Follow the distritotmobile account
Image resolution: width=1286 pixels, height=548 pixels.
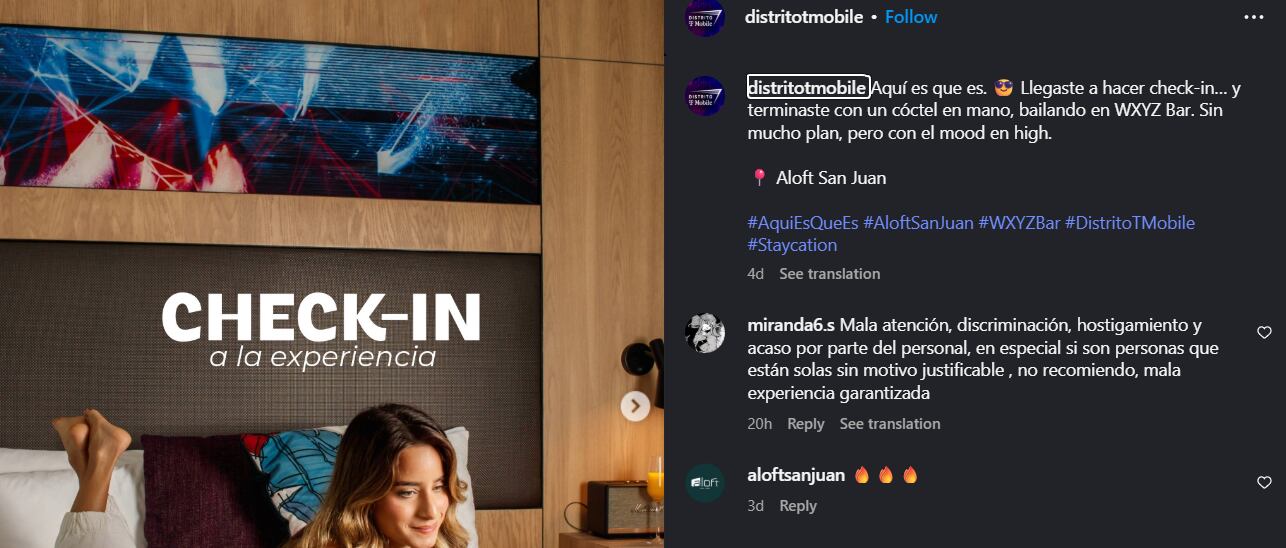911,17
